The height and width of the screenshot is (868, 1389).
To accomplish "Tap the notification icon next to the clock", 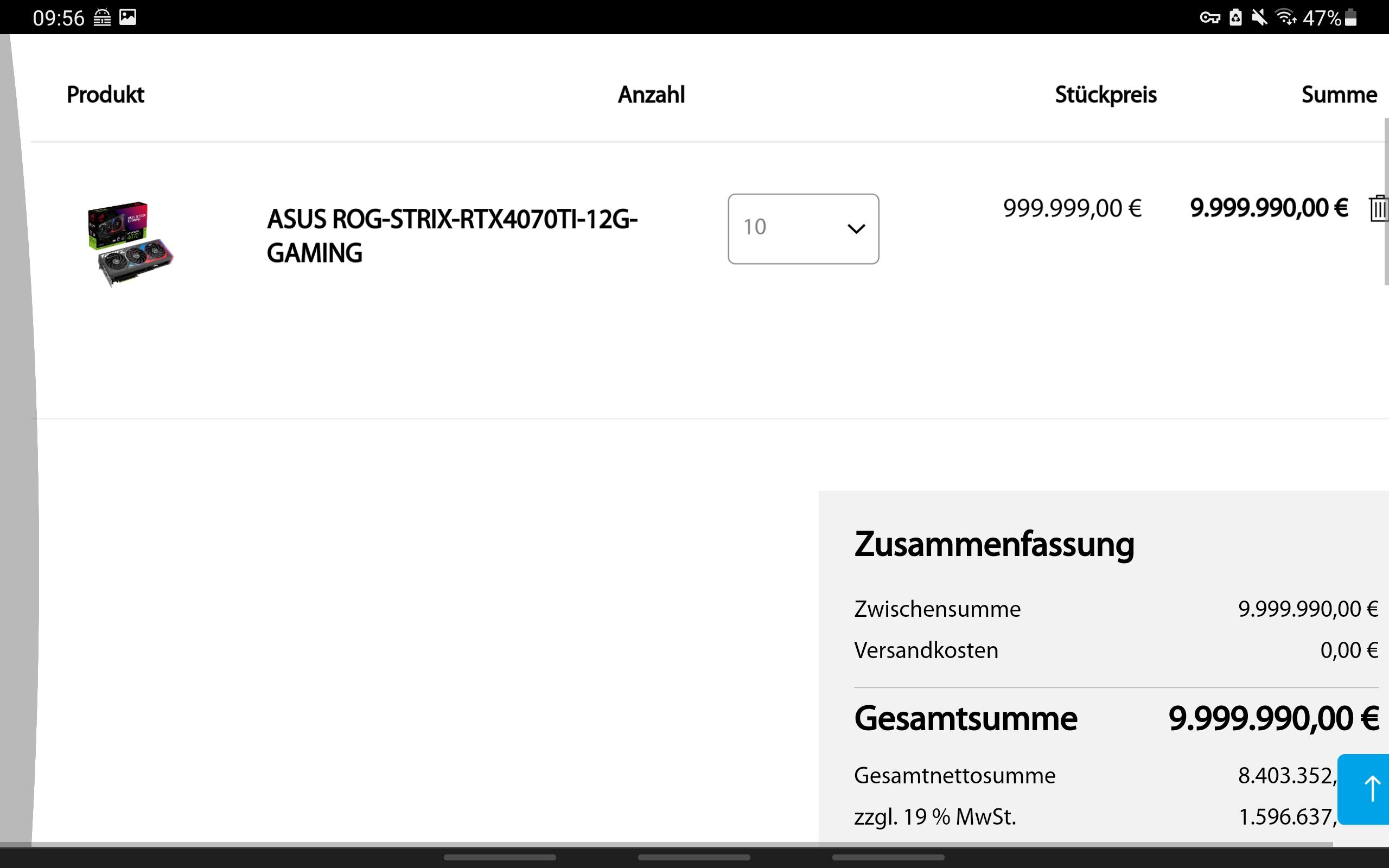I will (102, 18).
